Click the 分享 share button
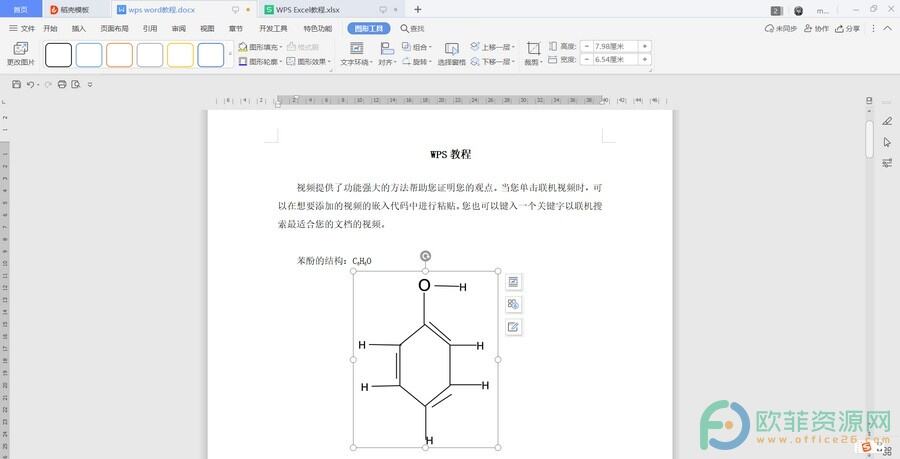 point(847,28)
